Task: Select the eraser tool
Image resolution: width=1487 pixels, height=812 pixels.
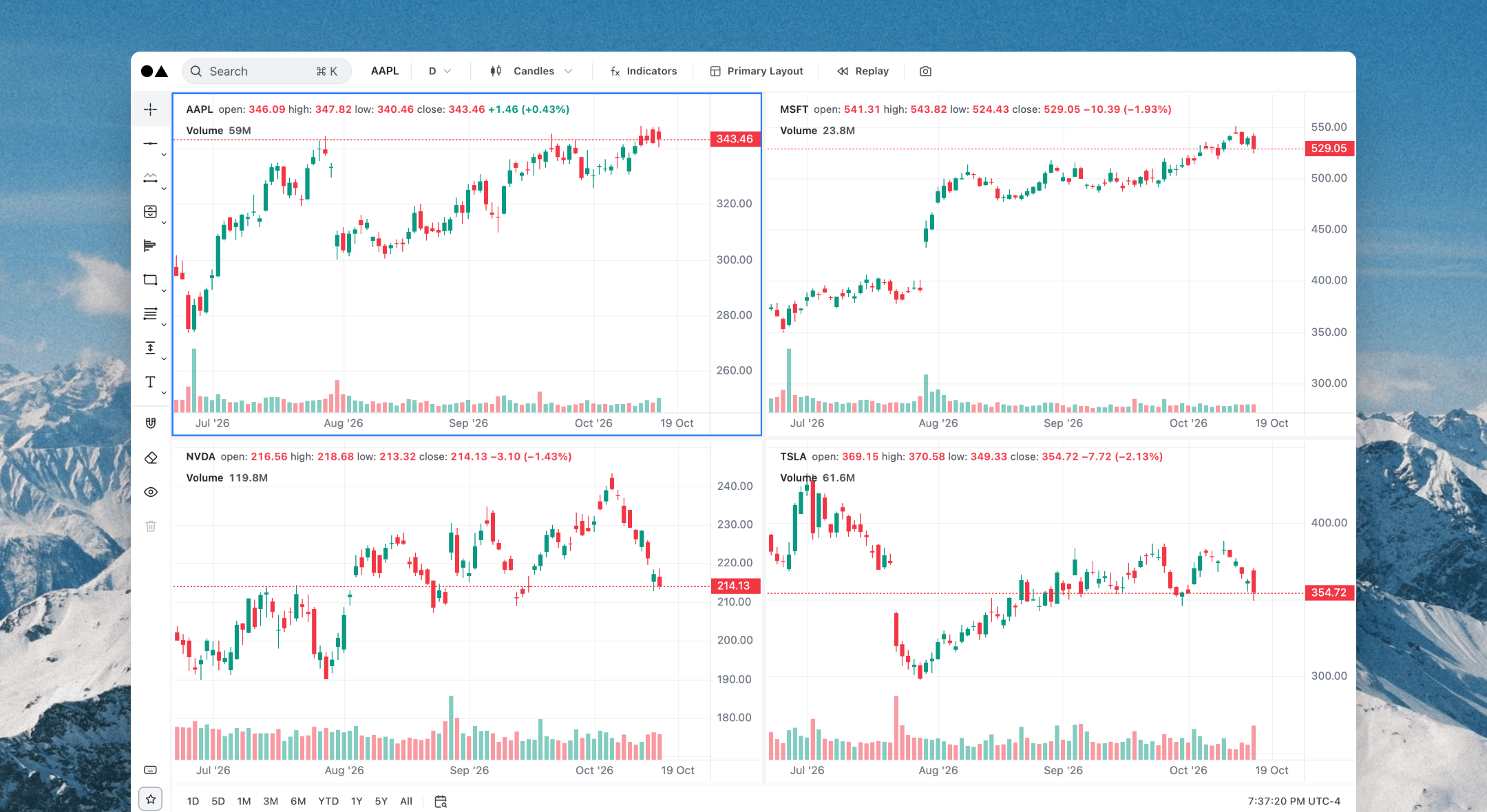Action: [x=151, y=458]
